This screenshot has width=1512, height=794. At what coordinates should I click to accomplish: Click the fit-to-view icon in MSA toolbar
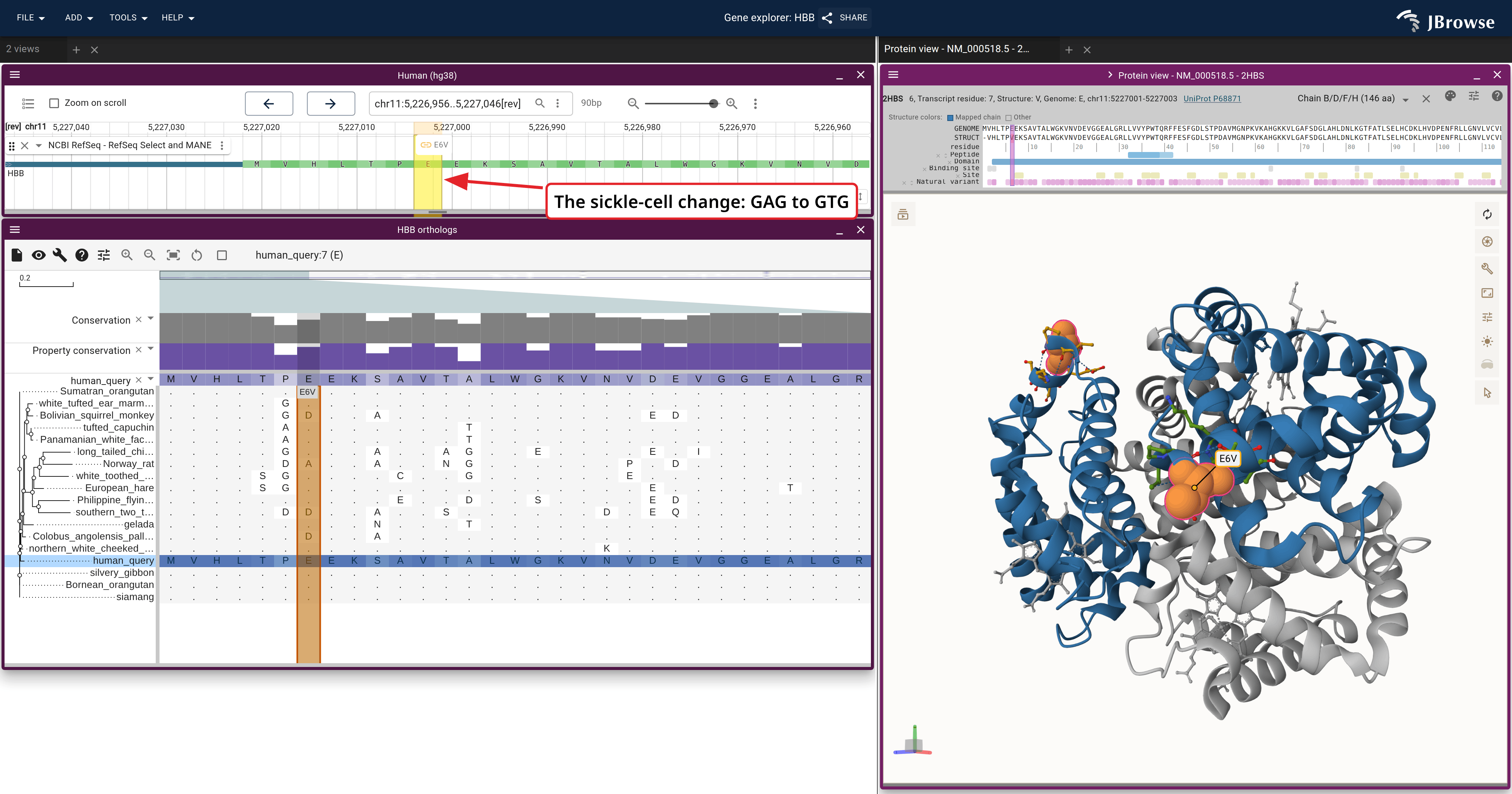(173, 255)
